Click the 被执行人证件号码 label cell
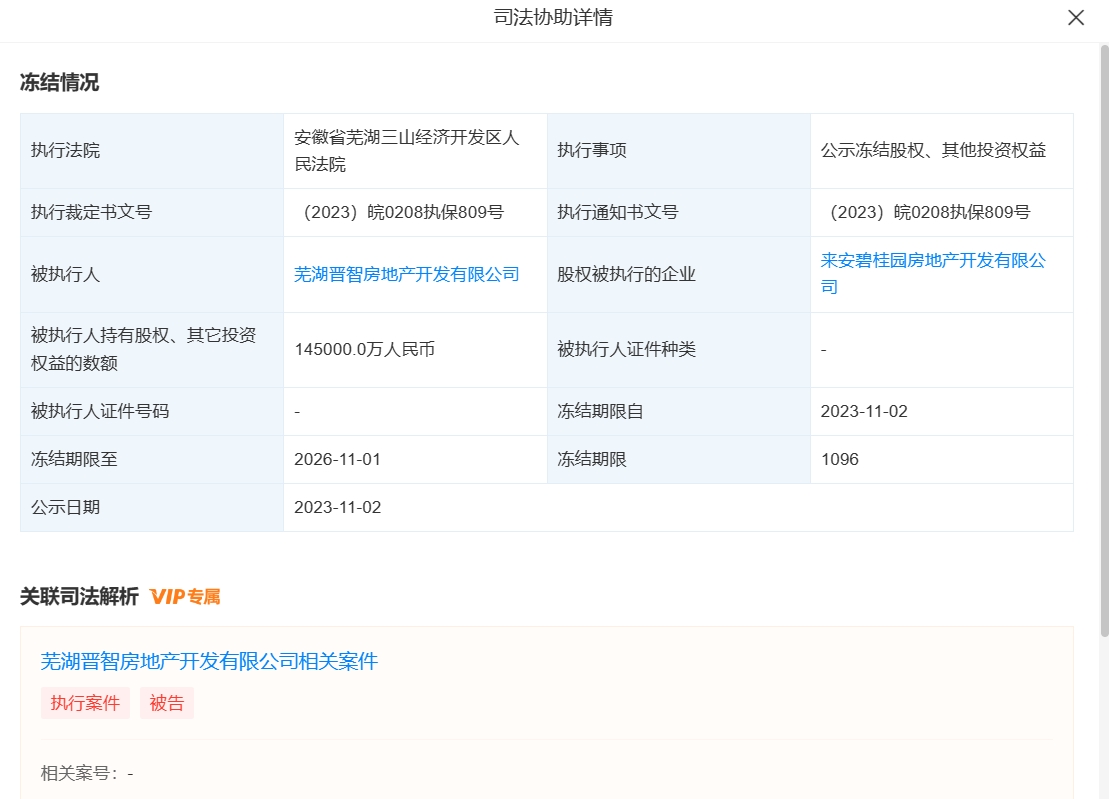Screen dimensions: 1109x799 [152, 412]
